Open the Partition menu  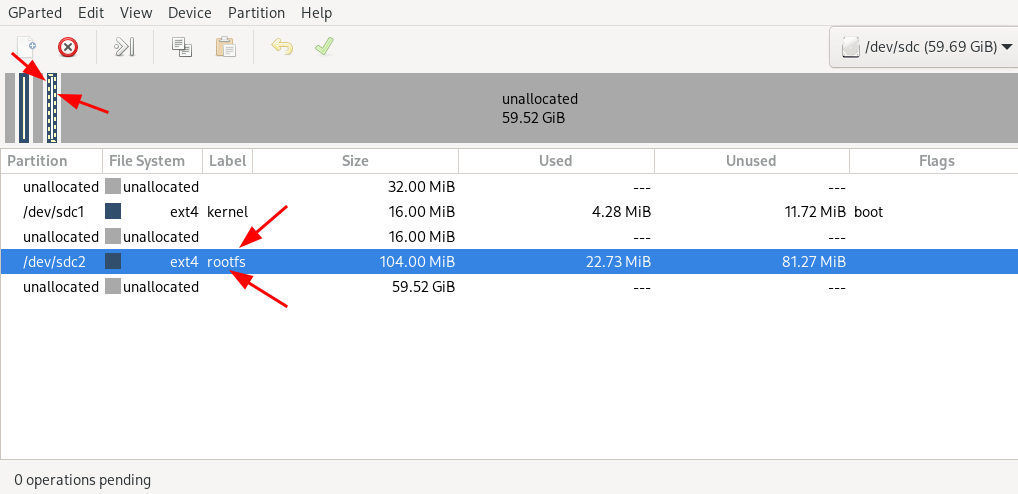tap(256, 13)
